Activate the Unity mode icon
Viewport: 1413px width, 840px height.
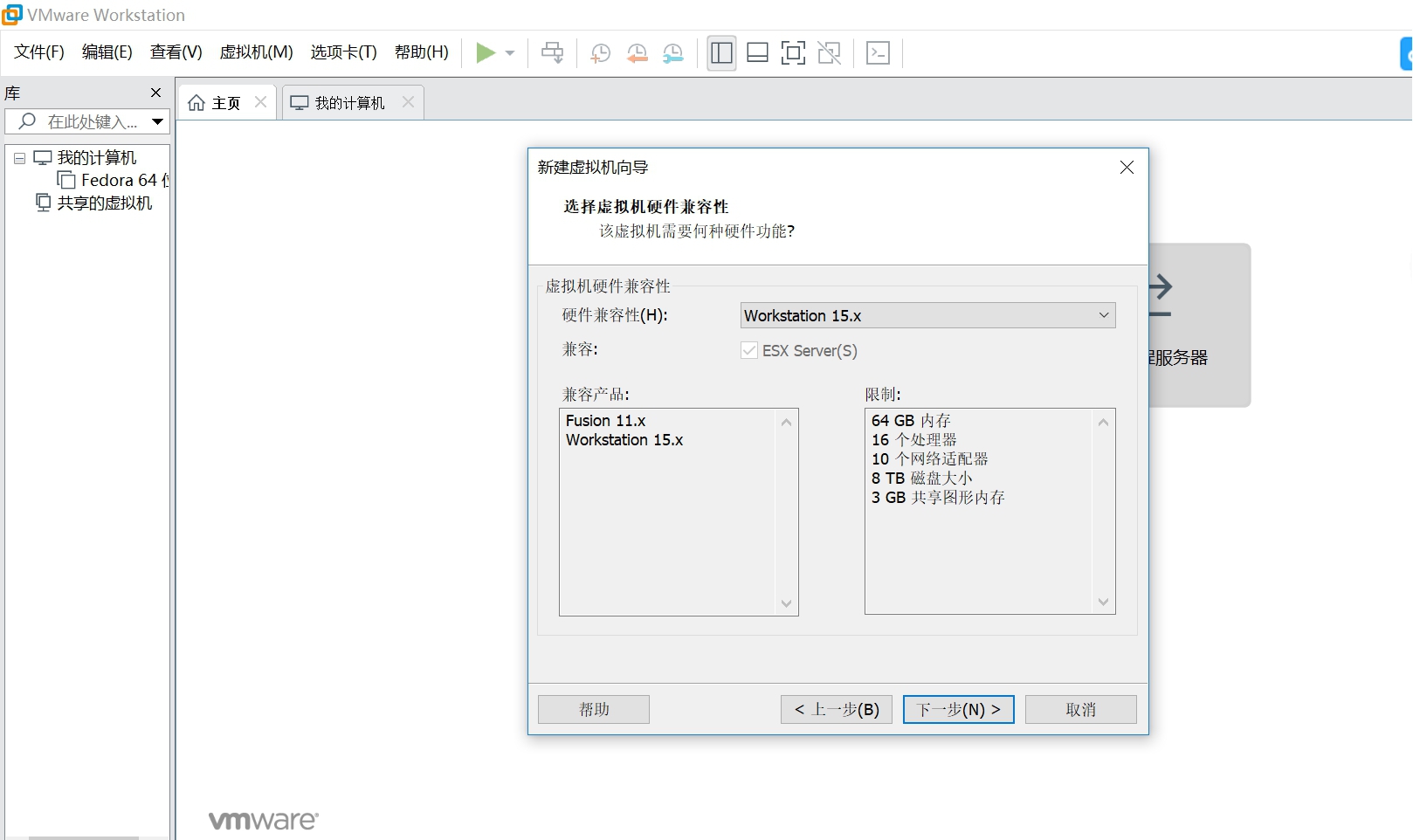coord(828,52)
